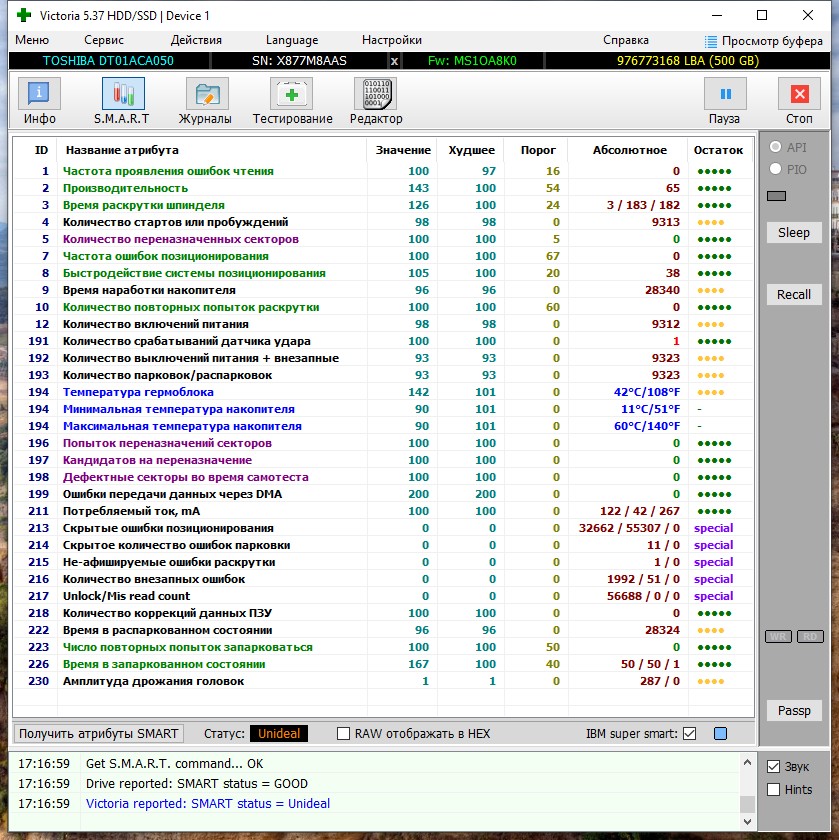Sort by Худшее column header
The height and width of the screenshot is (840, 839).
(471, 151)
